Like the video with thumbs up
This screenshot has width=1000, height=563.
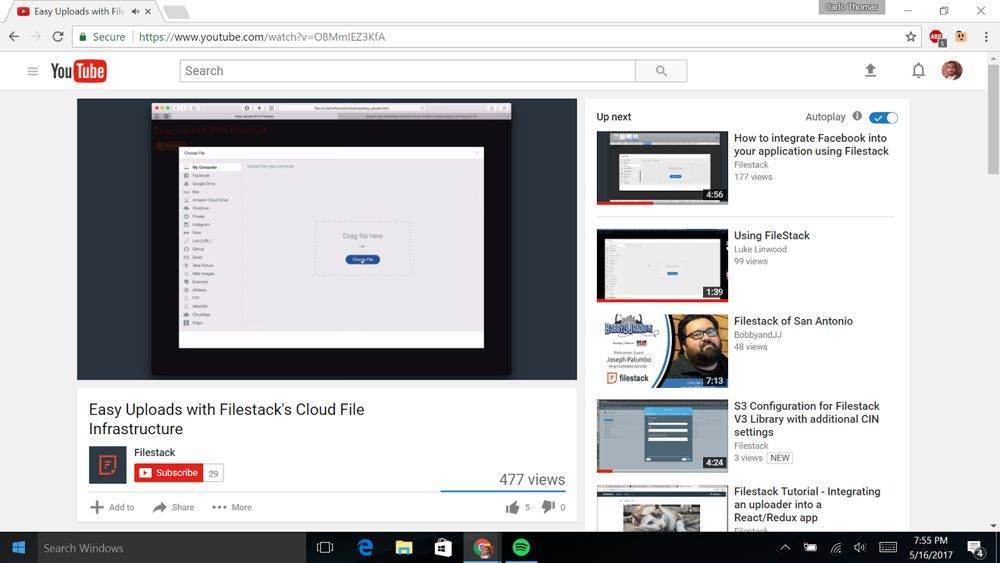pos(513,507)
